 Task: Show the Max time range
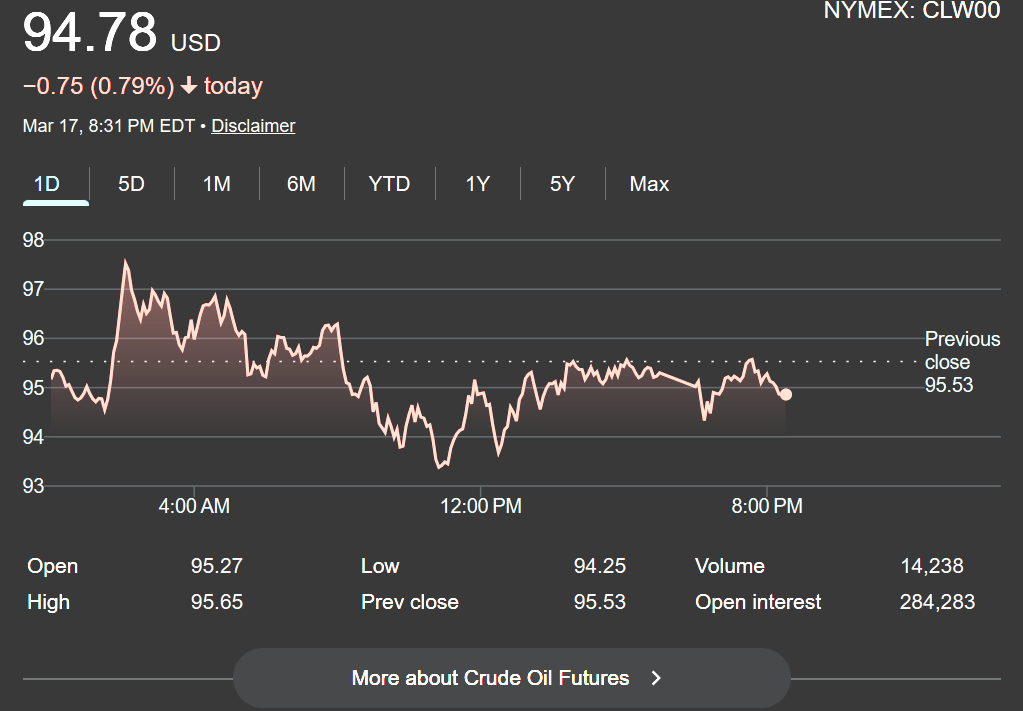click(x=649, y=184)
